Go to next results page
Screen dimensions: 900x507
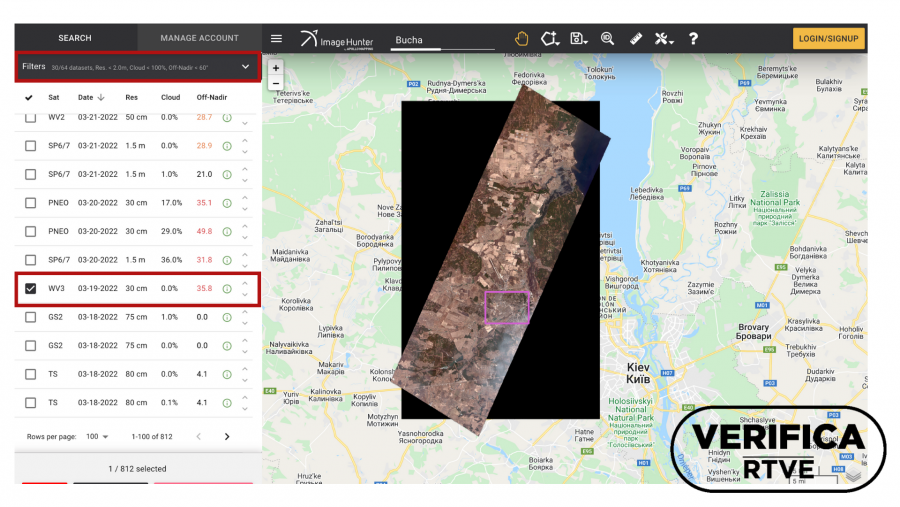227,437
